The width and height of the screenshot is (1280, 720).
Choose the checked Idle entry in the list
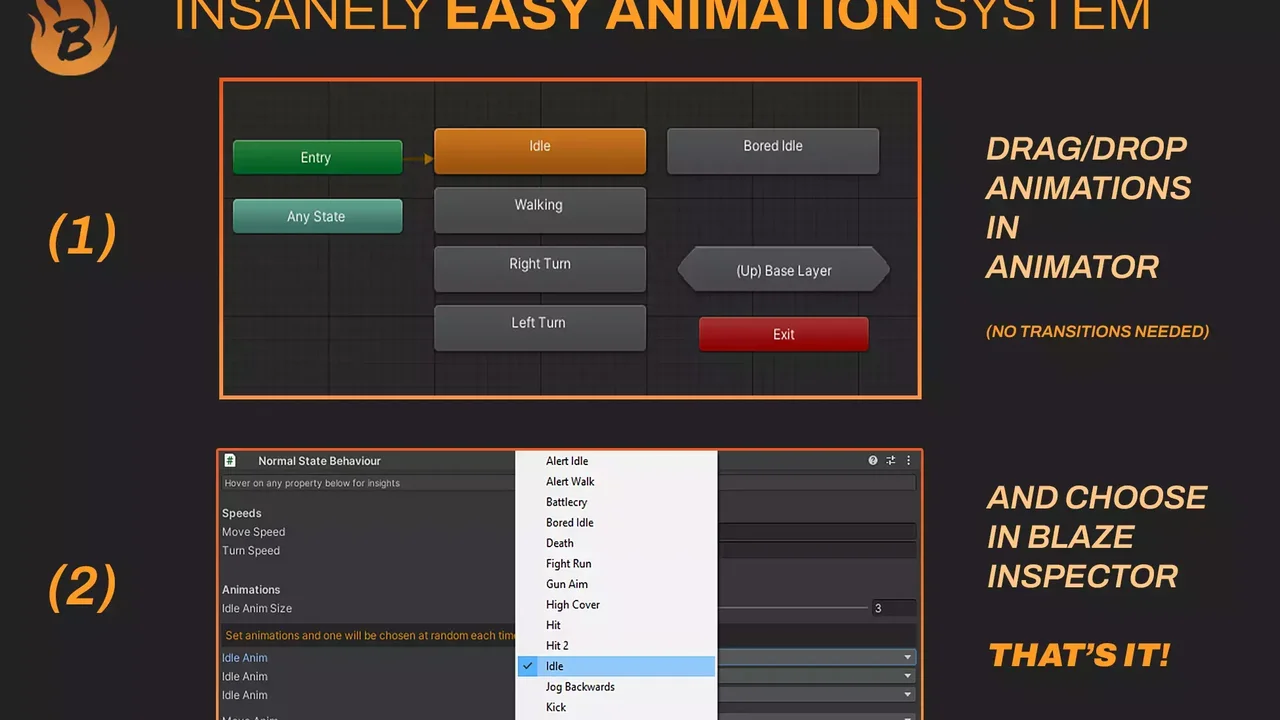(x=616, y=666)
